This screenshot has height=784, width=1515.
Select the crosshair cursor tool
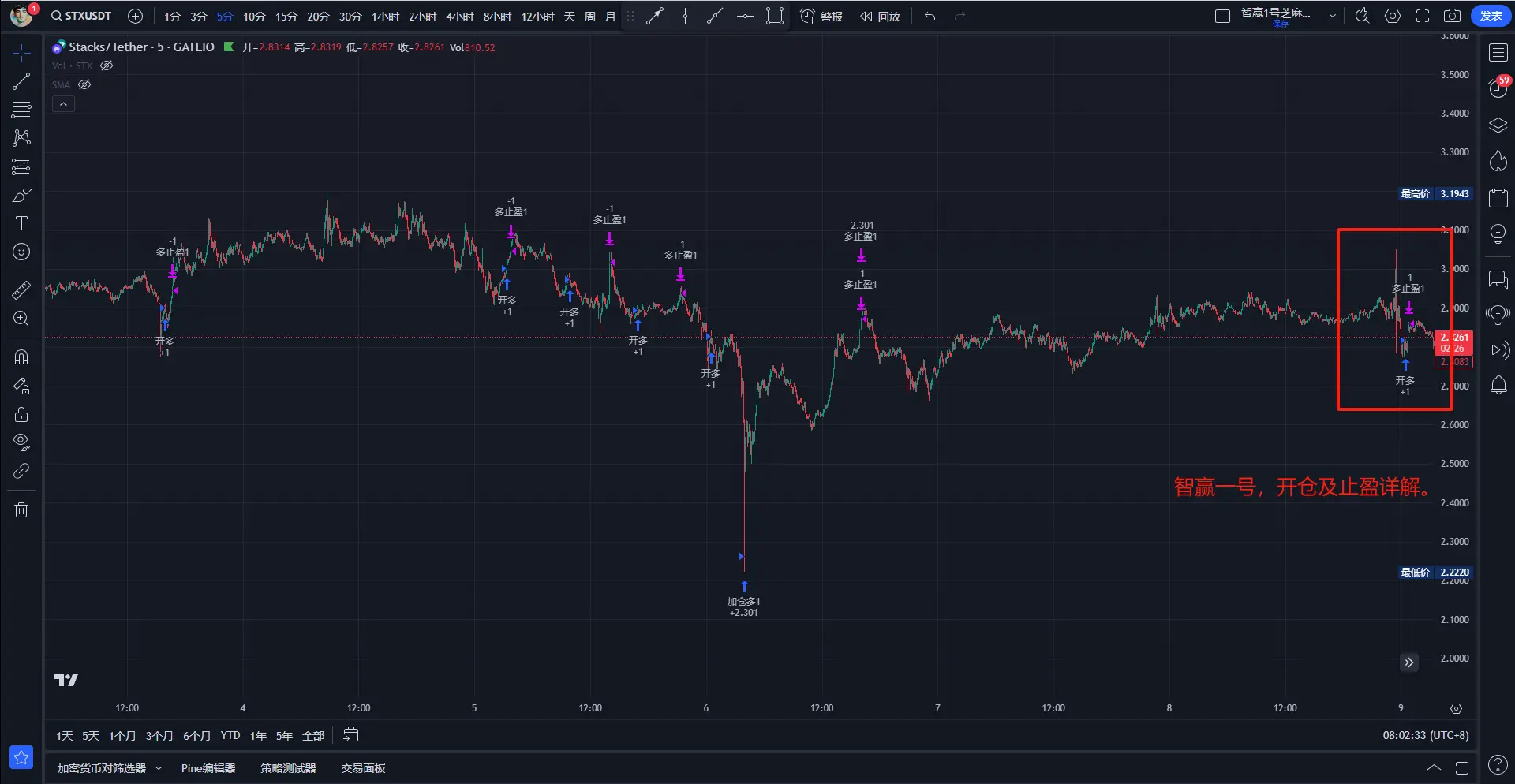point(21,53)
